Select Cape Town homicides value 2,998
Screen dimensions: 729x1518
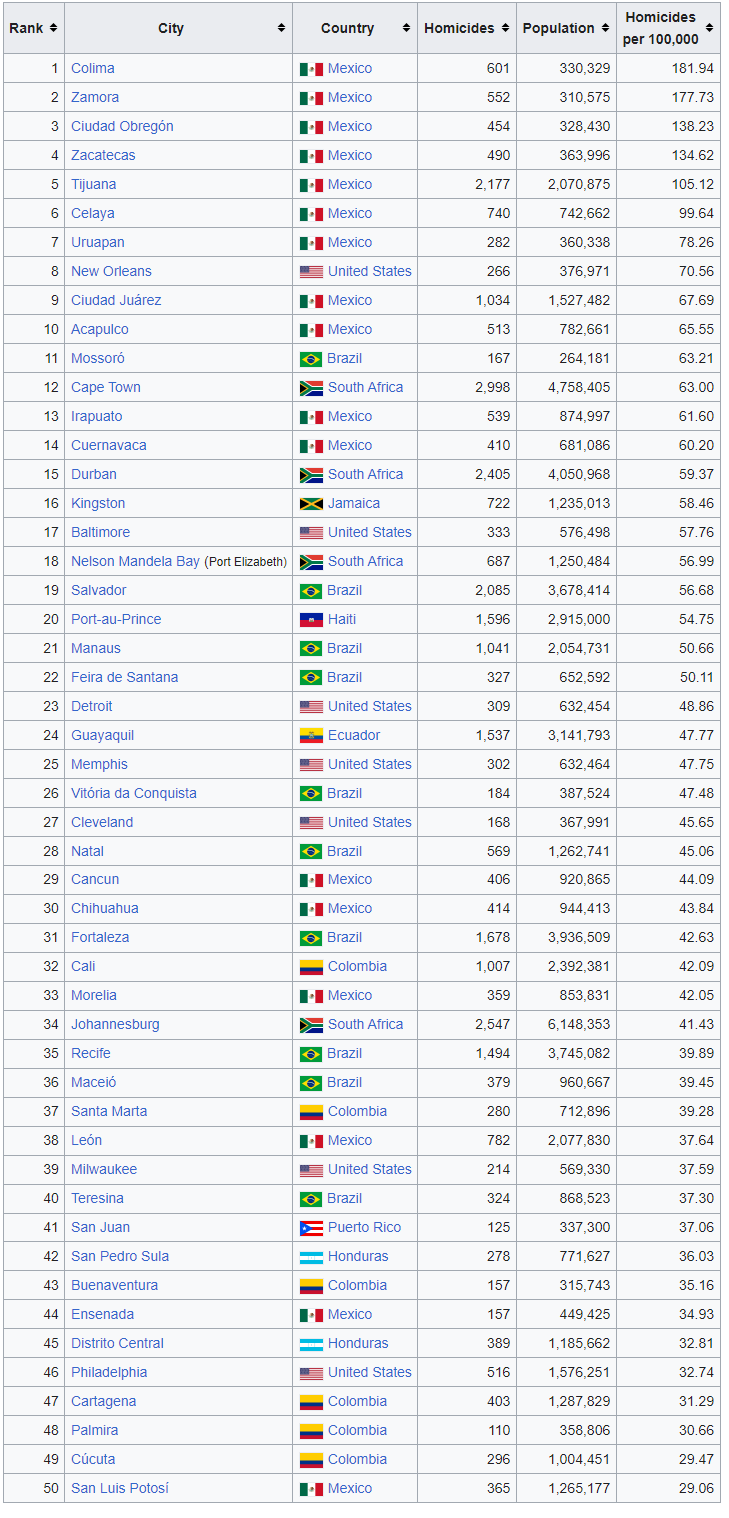pyautogui.click(x=492, y=387)
